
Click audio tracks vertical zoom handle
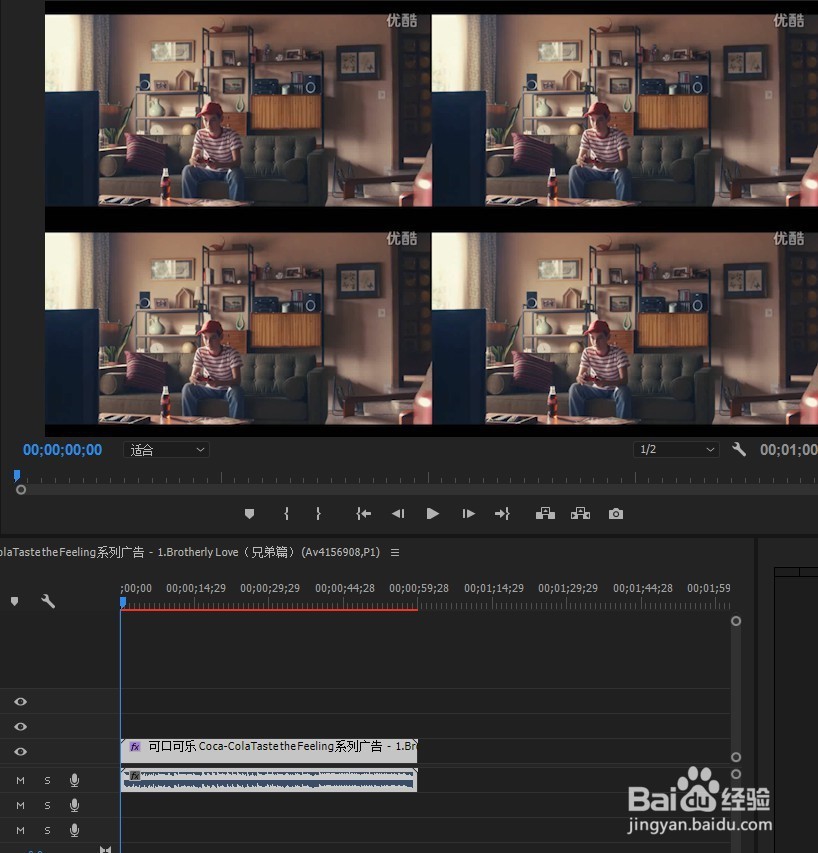tap(736, 774)
